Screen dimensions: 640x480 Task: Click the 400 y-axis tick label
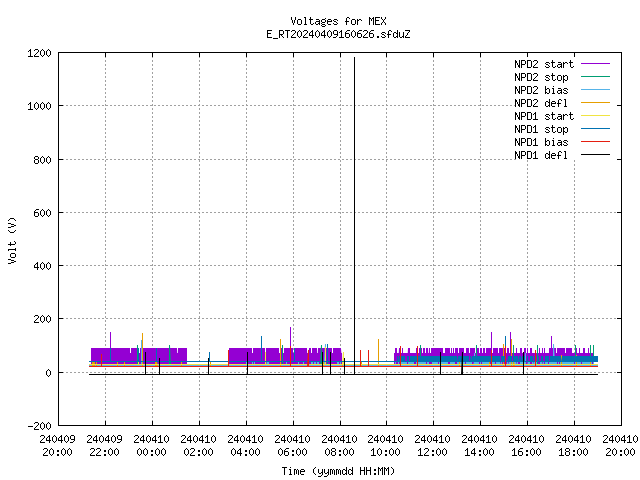pos(42,266)
